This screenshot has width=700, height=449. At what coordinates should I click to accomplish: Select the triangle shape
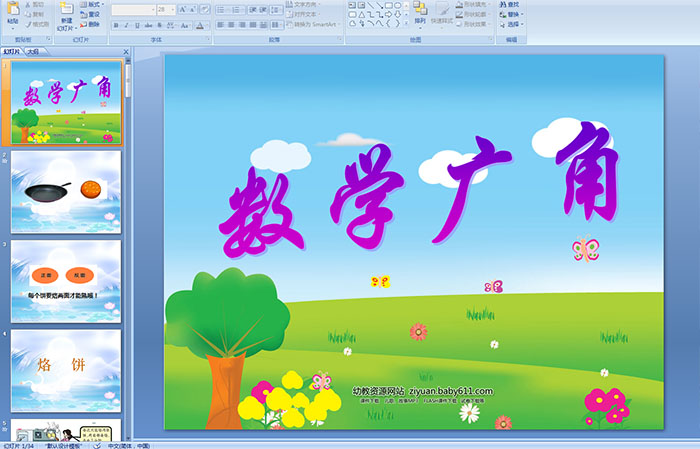tap(362, 15)
